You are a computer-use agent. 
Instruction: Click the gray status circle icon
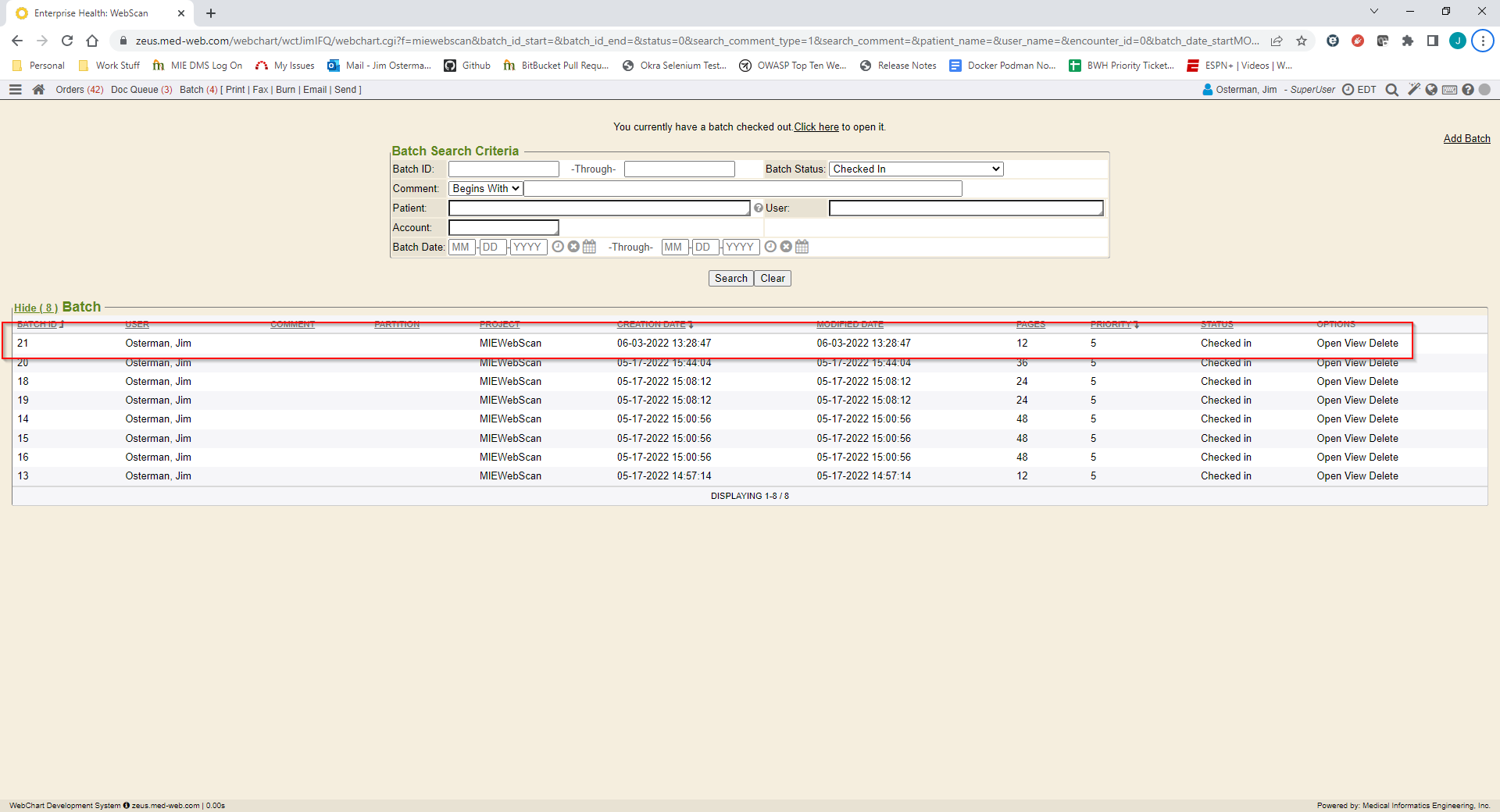(1484, 90)
